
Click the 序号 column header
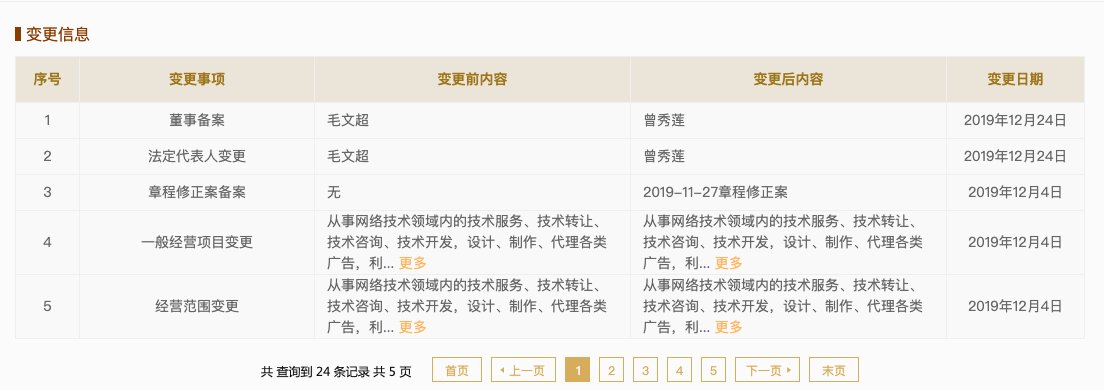pyautogui.click(x=47, y=79)
